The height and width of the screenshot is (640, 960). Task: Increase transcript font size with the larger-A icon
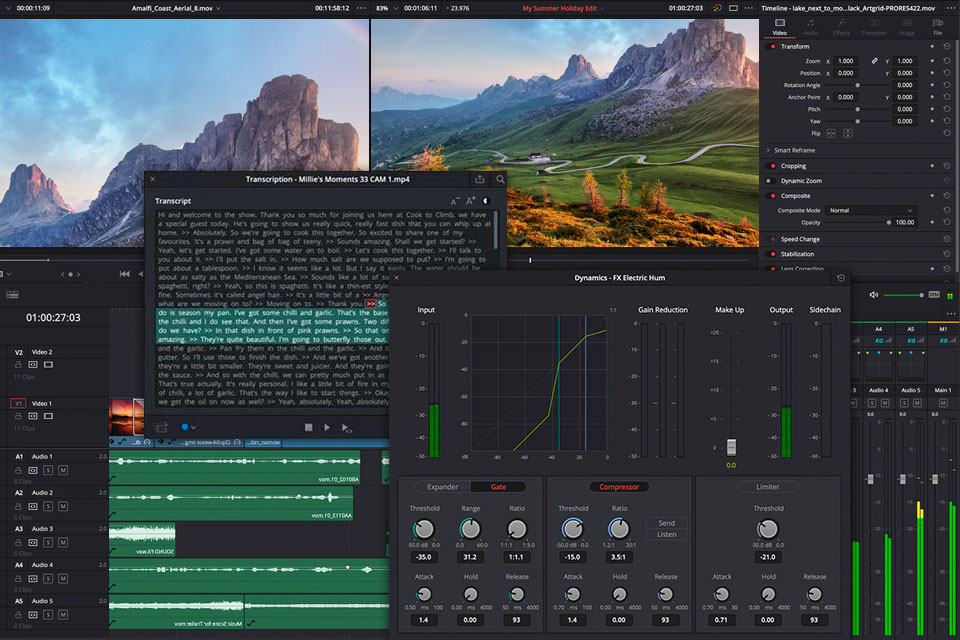point(470,201)
